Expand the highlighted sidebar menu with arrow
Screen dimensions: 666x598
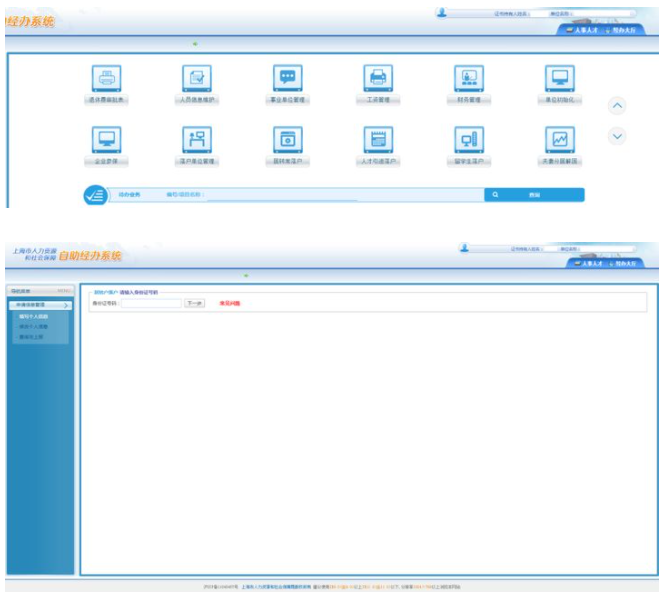(x=40, y=305)
